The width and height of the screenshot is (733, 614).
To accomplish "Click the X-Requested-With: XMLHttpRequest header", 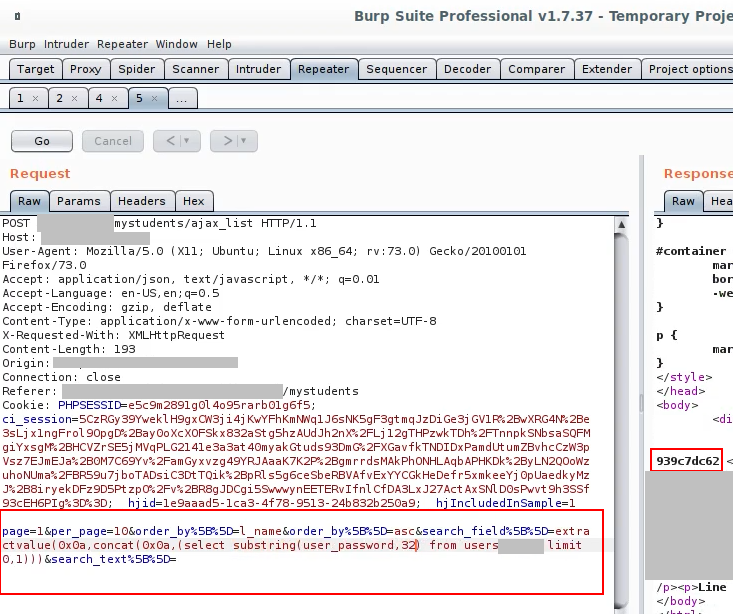I will [x=114, y=335].
